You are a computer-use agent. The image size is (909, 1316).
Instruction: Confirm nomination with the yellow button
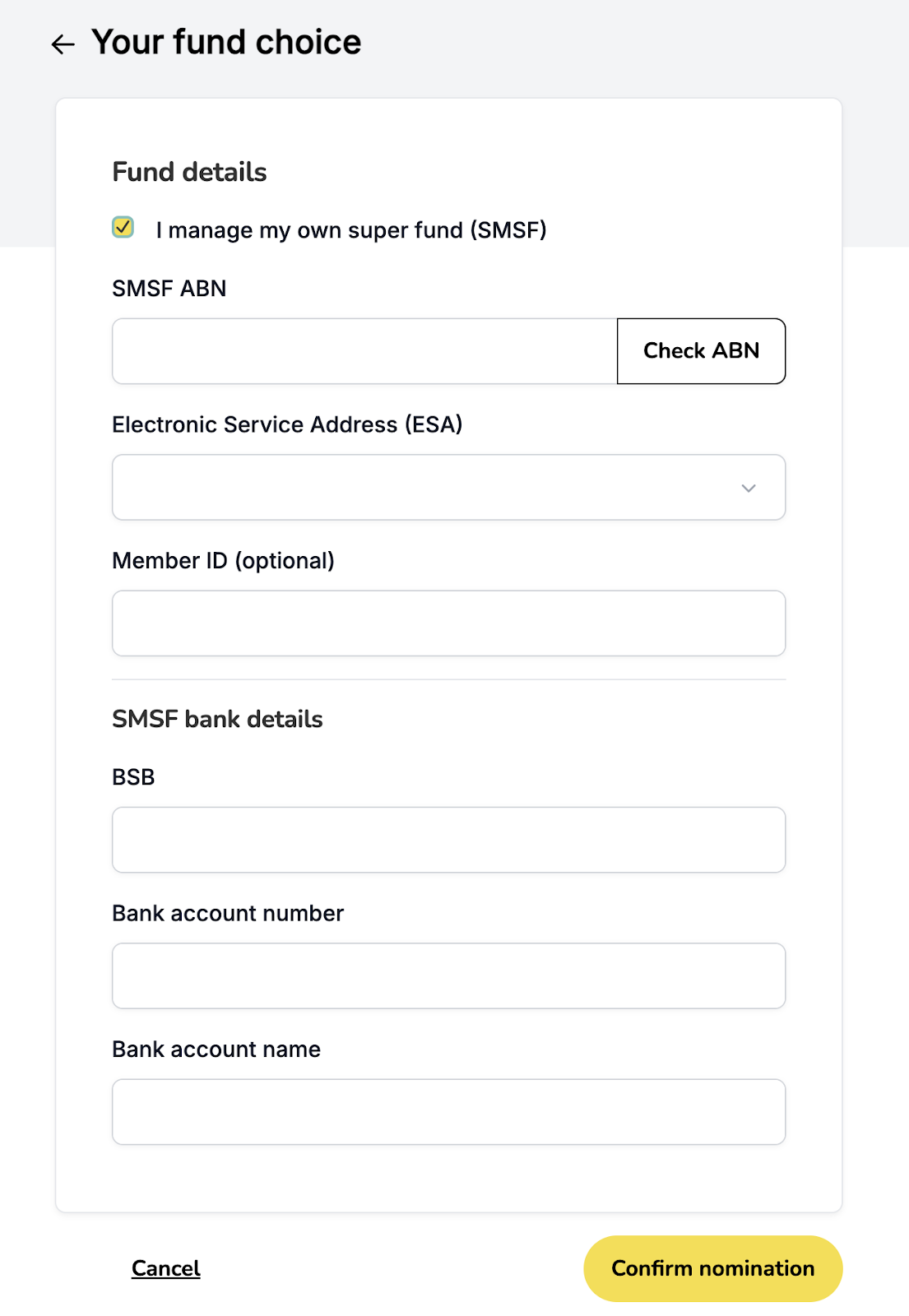(713, 1268)
